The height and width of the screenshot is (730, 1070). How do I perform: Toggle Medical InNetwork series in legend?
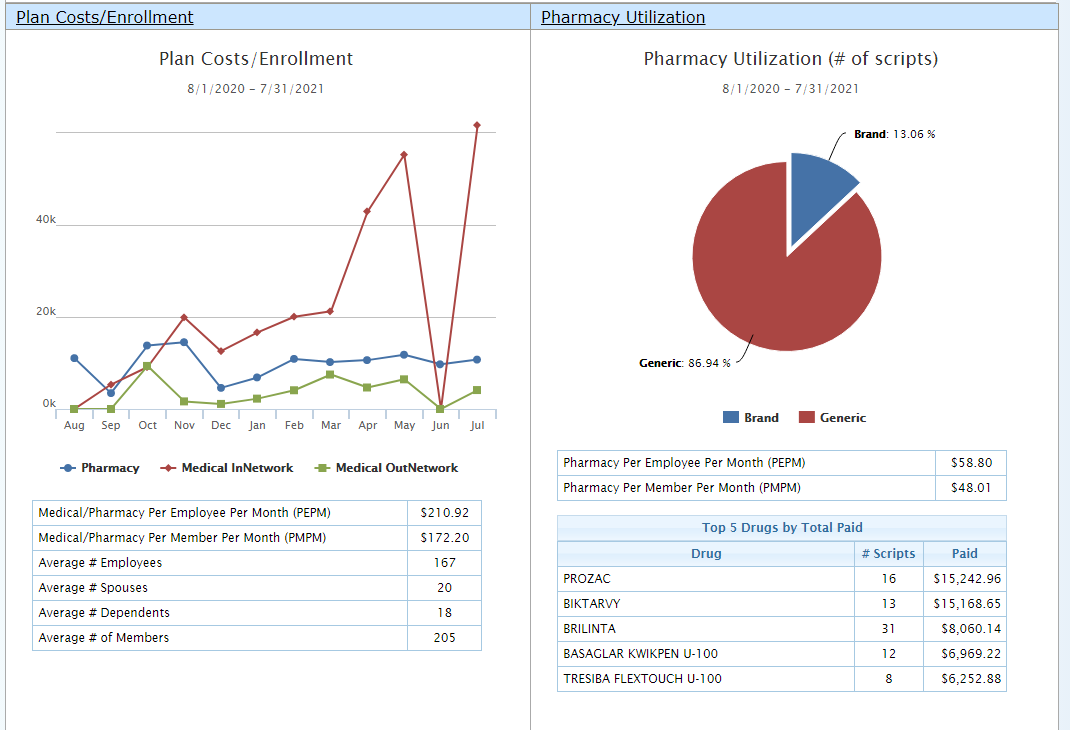tap(227, 468)
